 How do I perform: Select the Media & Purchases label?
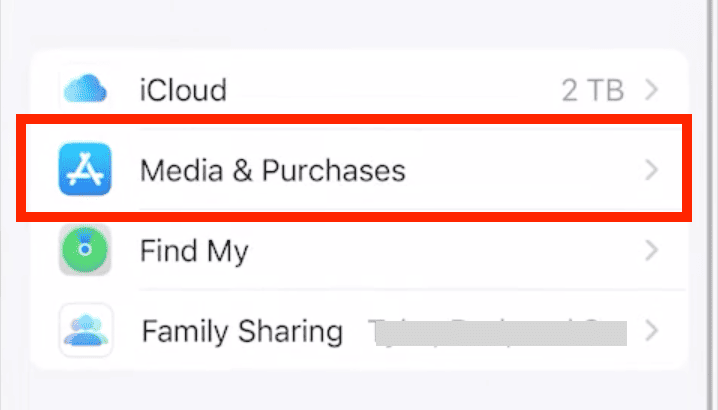[273, 171]
